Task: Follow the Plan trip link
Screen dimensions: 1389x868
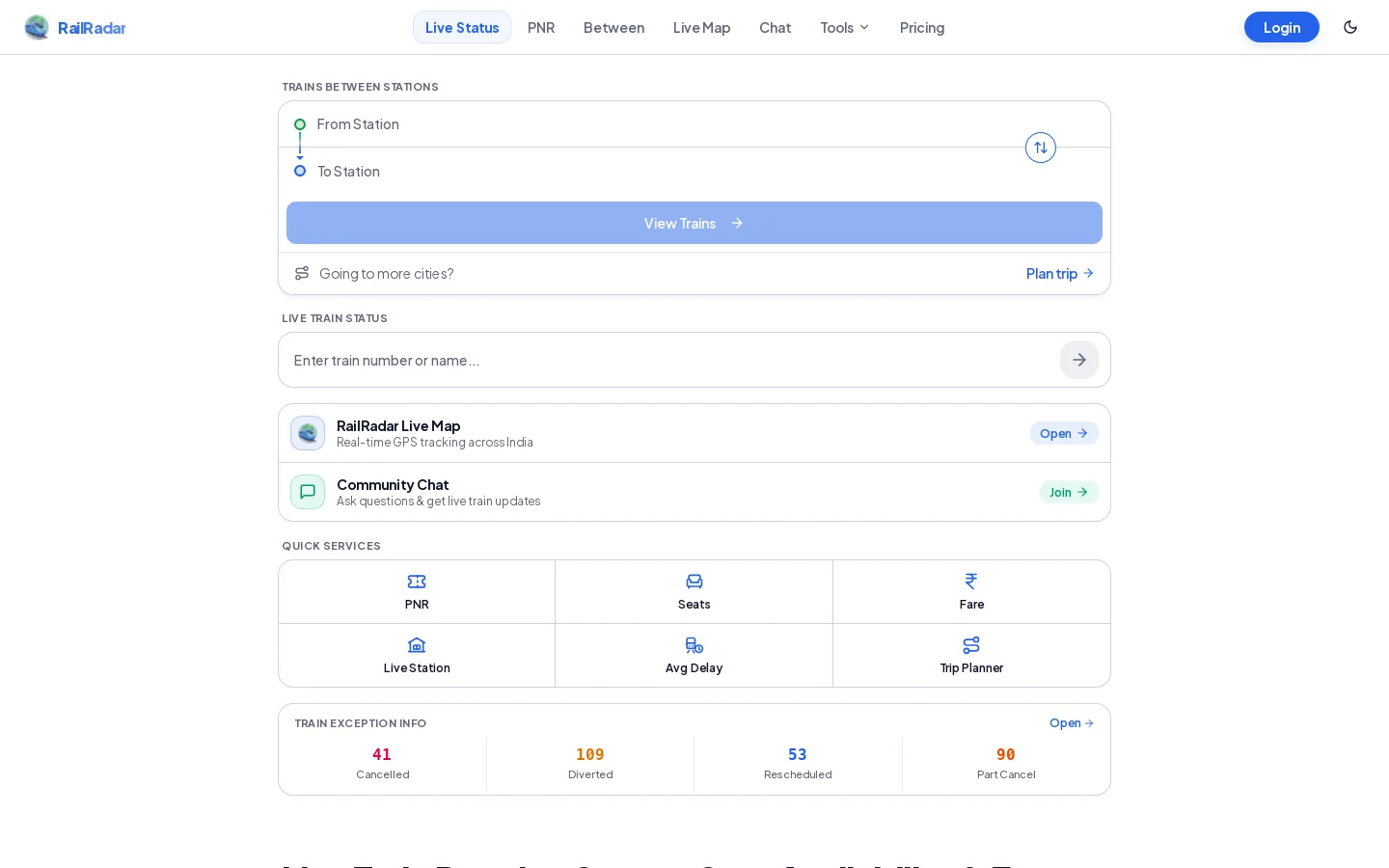Action: [x=1060, y=273]
